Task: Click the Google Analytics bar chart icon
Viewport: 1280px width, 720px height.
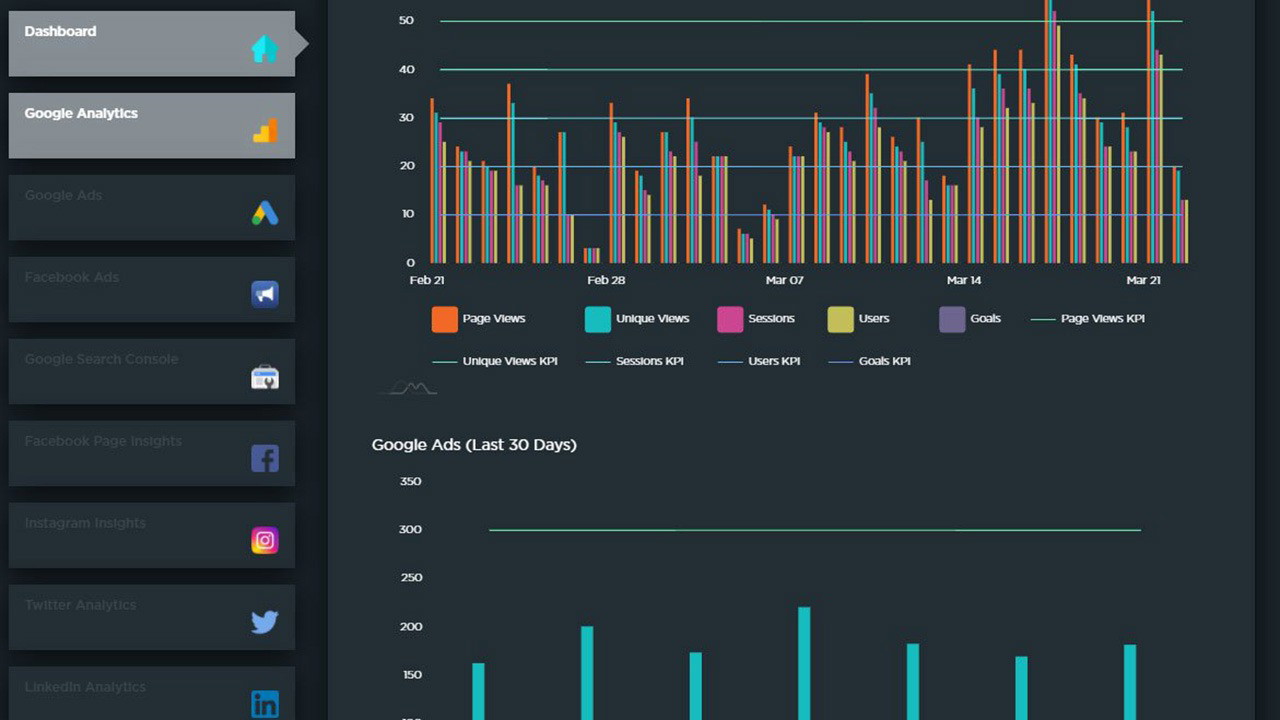Action: tap(265, 131)
